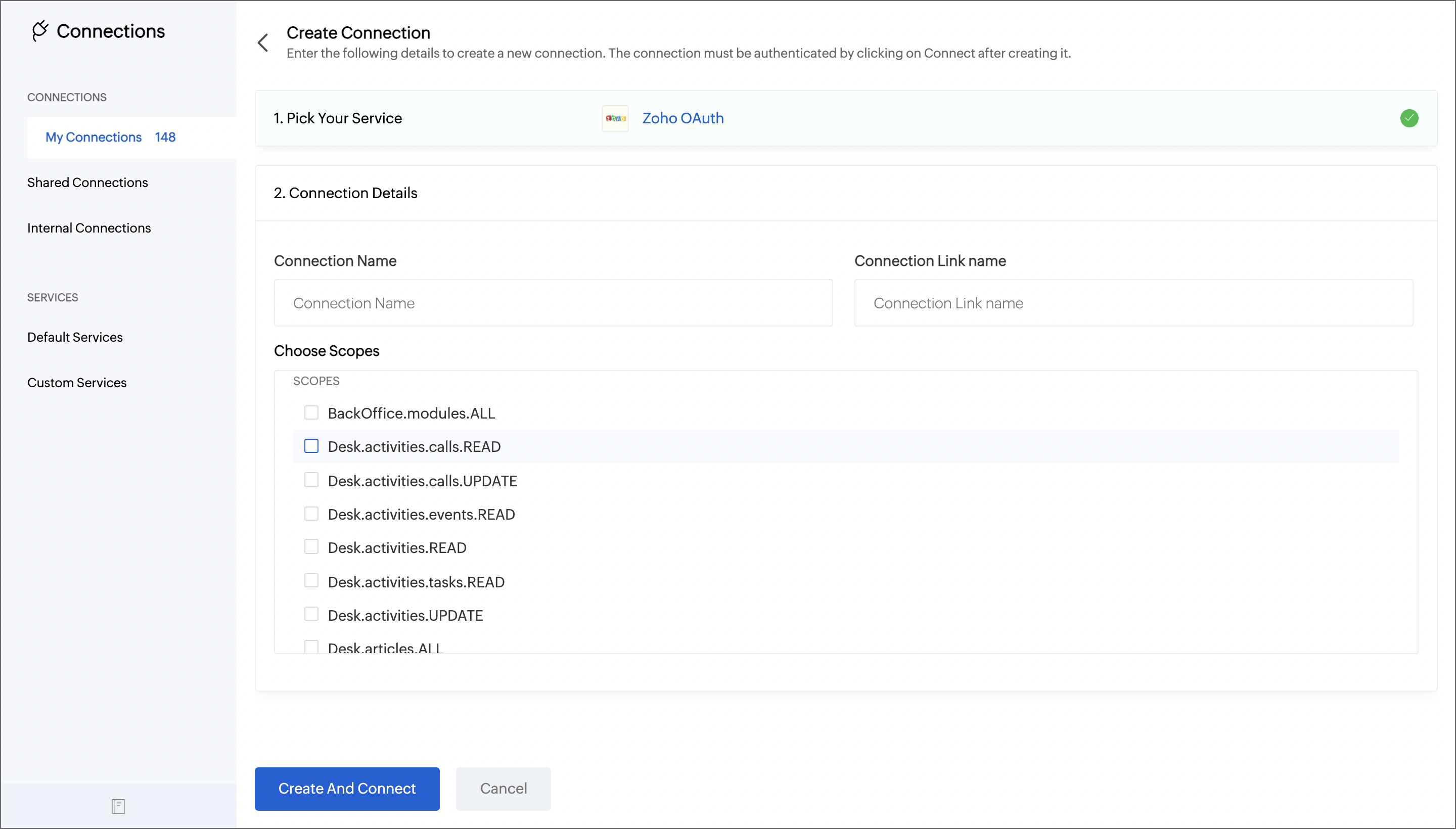1456x829 pixels.
Task: Focus the Connection Name input field
Action: pyautogui.click(x=553, y=303)
